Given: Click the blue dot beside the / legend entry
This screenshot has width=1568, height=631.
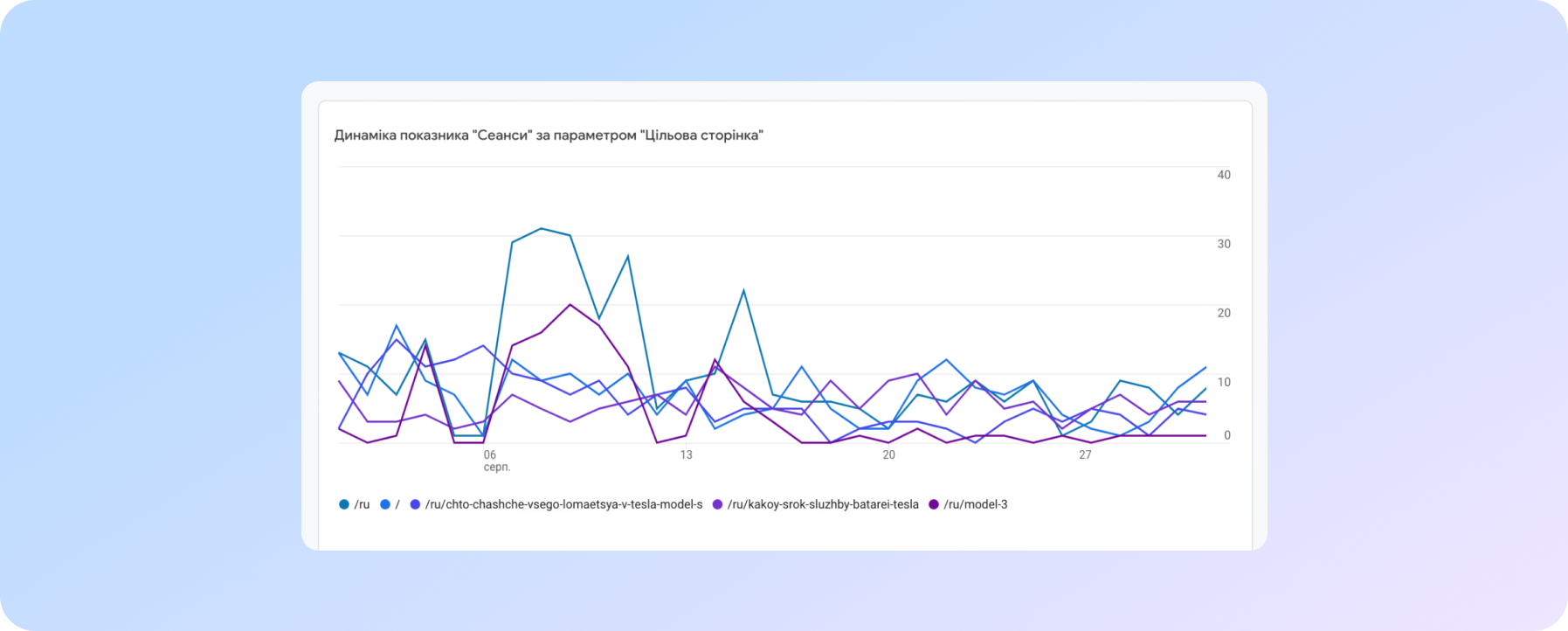Looking at the screenshot, I should click(x=385, y=504).
